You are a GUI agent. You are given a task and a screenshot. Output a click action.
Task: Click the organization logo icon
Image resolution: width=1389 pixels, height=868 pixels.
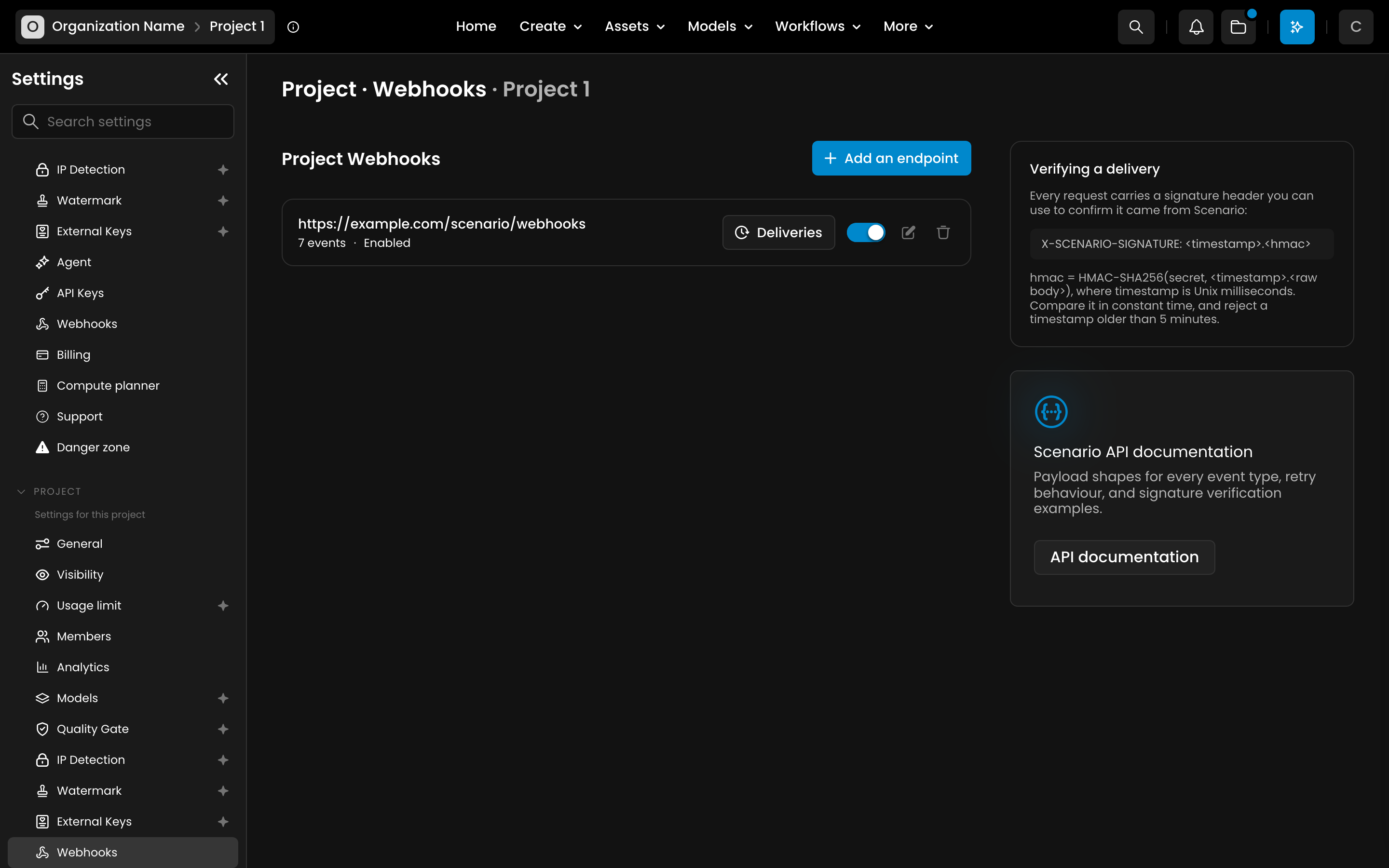click(x=33, y=27)
